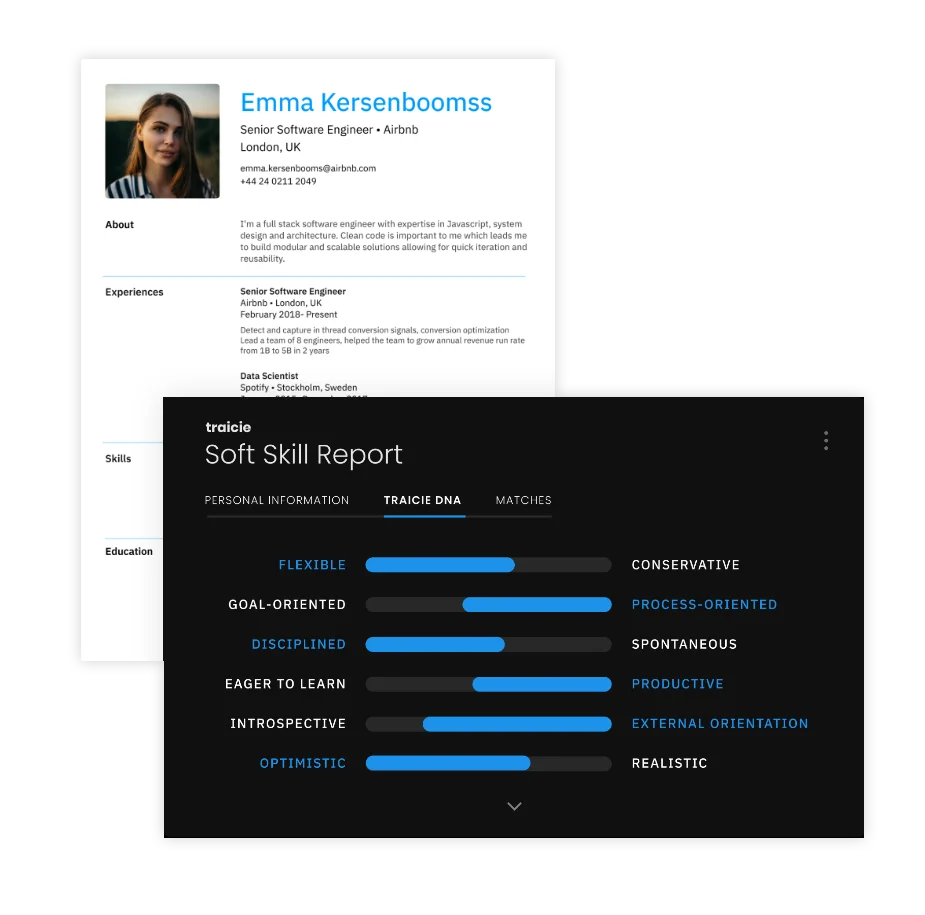The width and height of the screenshot is (925, 915).
Task: Select the Process-Oriented label
Action: (704, 605)
